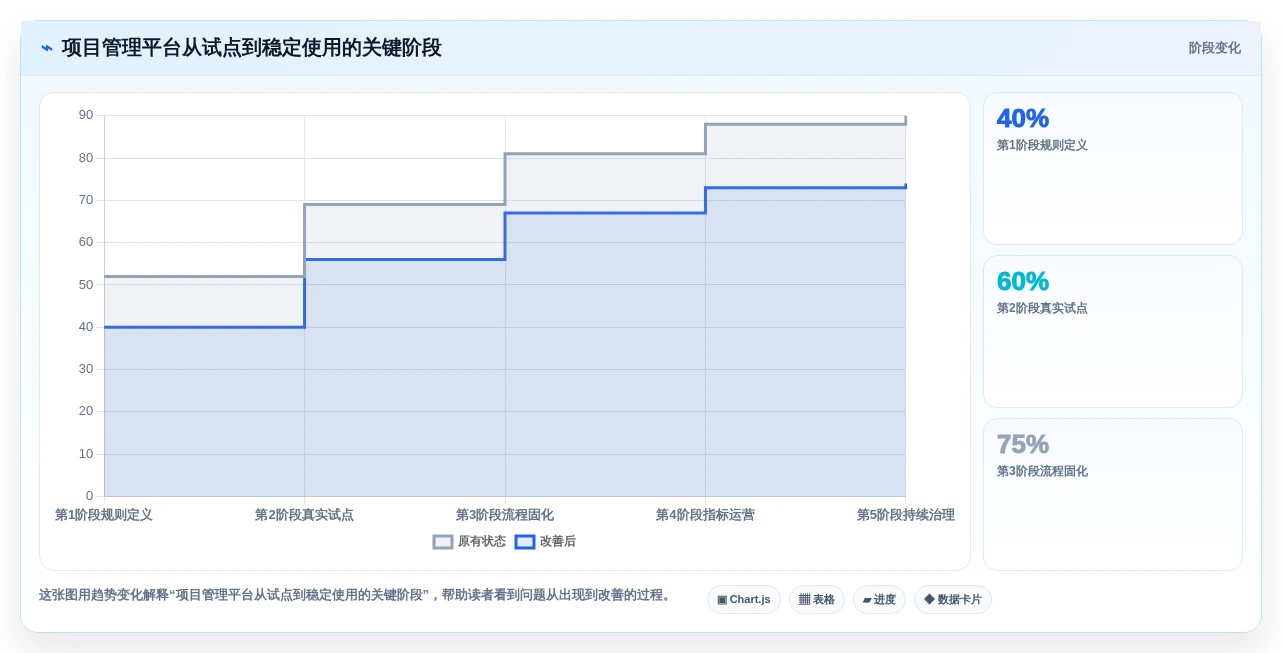Click the description text below the chart
Image resolution: width=1282 pixels, height=653 pixels.
(355, 595)
